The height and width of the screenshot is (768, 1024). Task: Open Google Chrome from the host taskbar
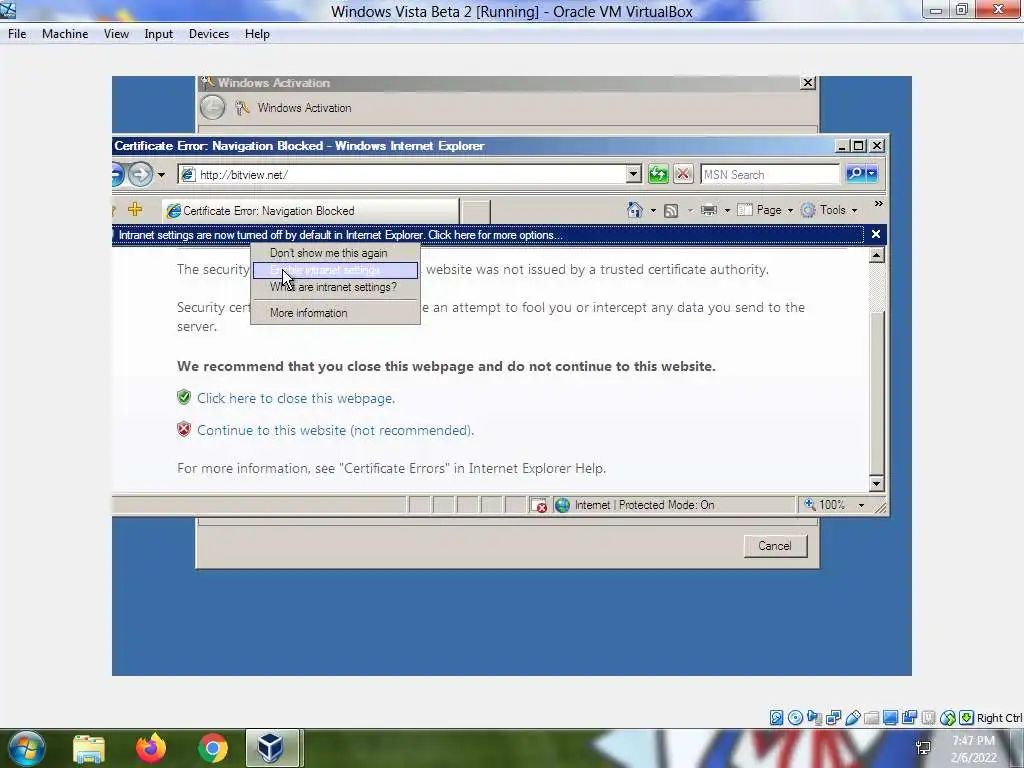pos(212,748)
